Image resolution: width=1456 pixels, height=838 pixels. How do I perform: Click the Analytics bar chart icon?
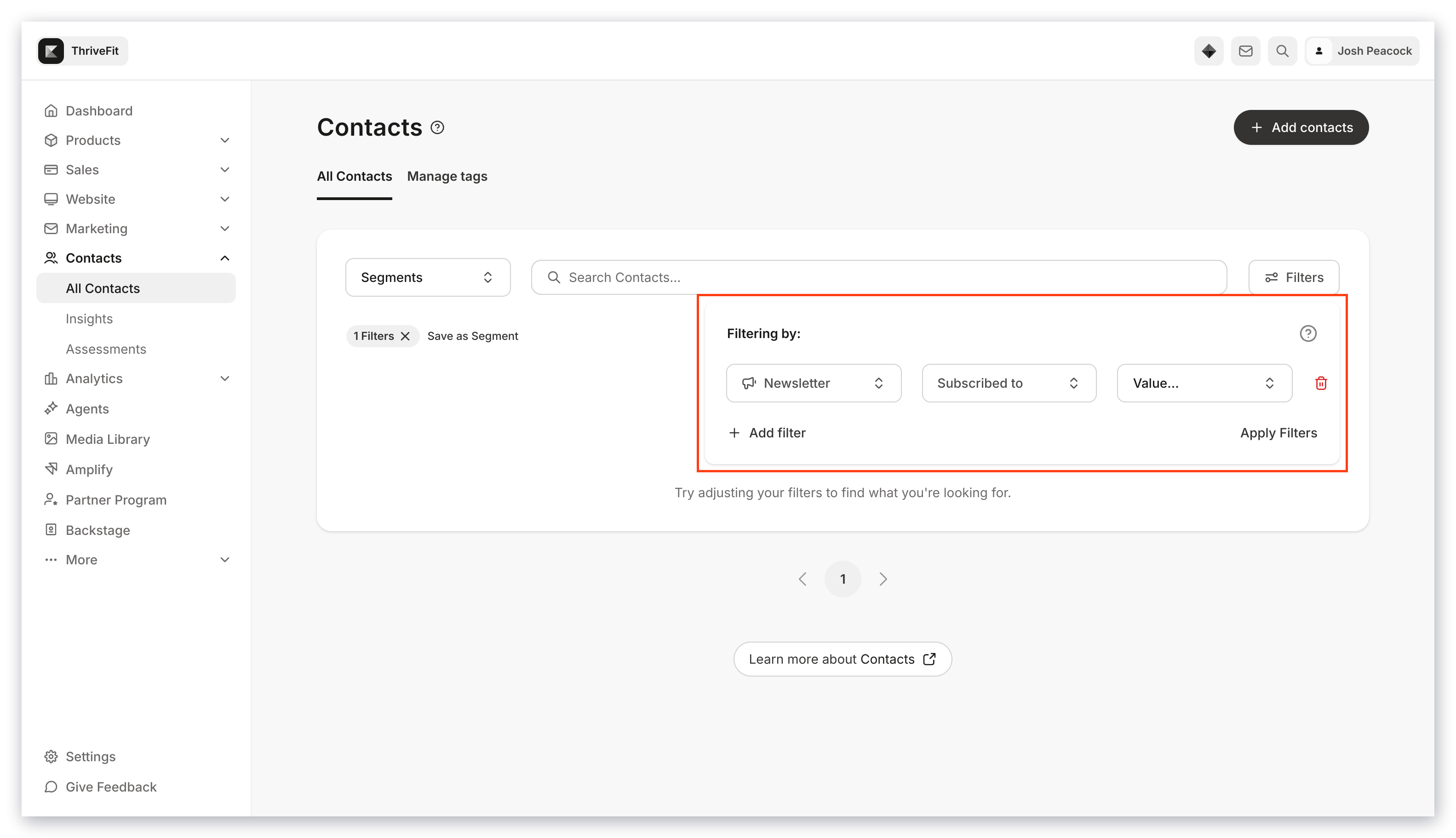coord(51,378)
